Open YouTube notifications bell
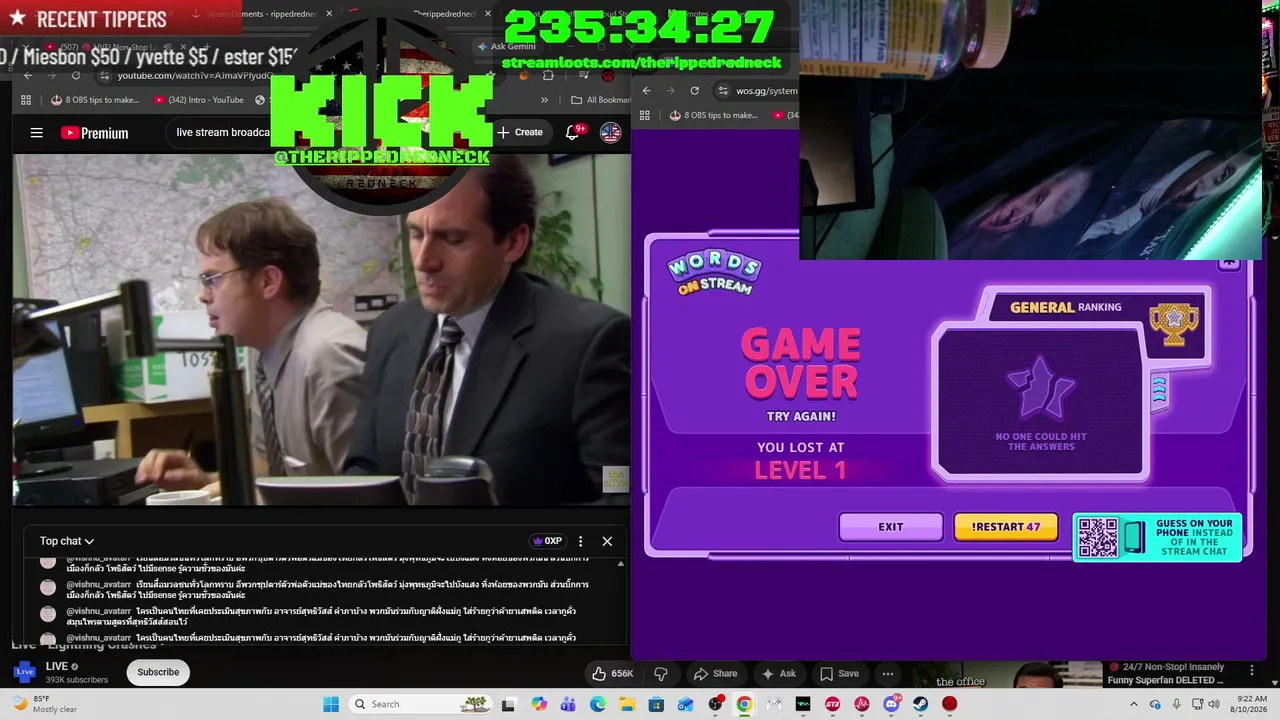 [x=574, y=132]
